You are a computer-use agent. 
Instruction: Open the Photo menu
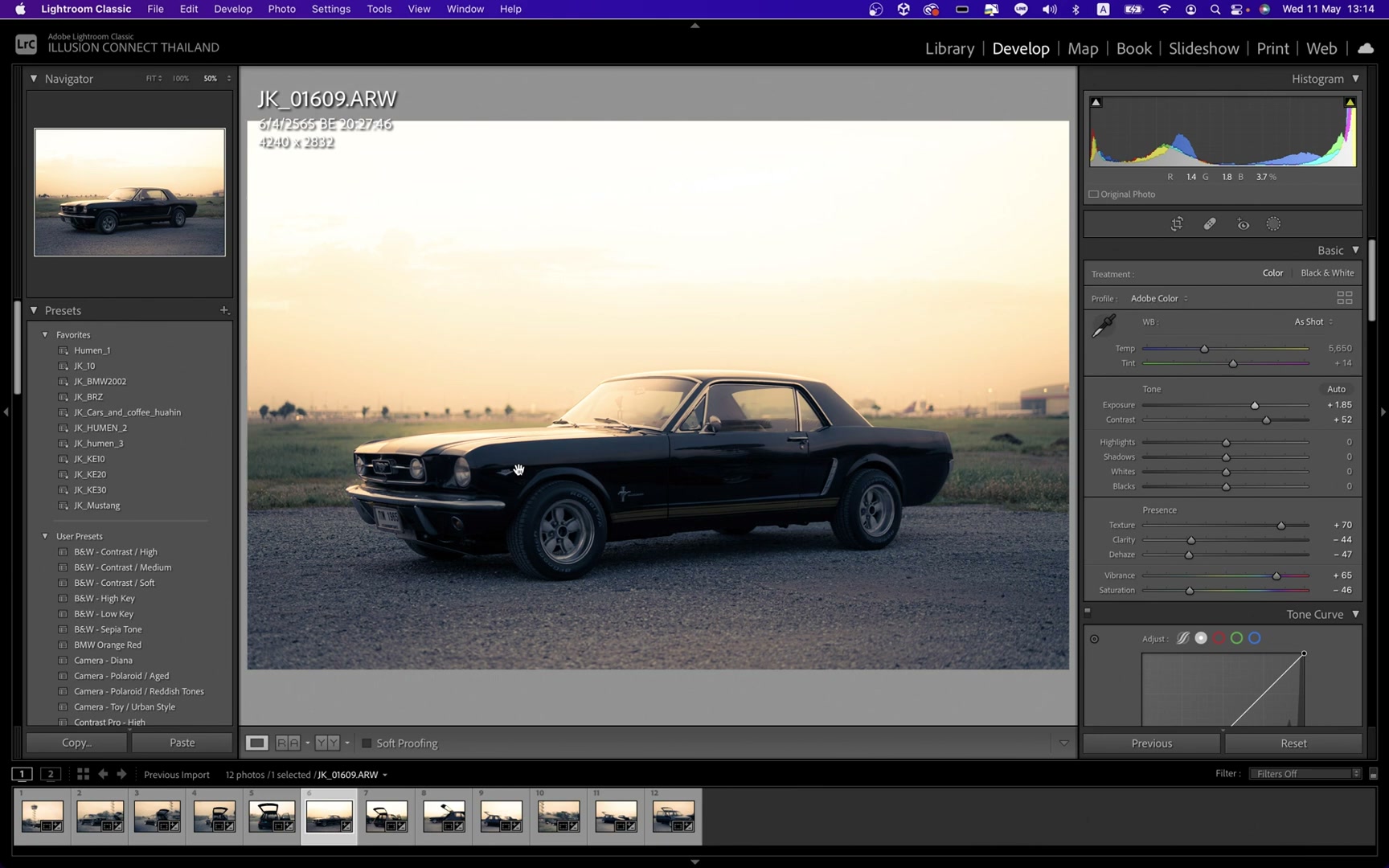[281, 10]
